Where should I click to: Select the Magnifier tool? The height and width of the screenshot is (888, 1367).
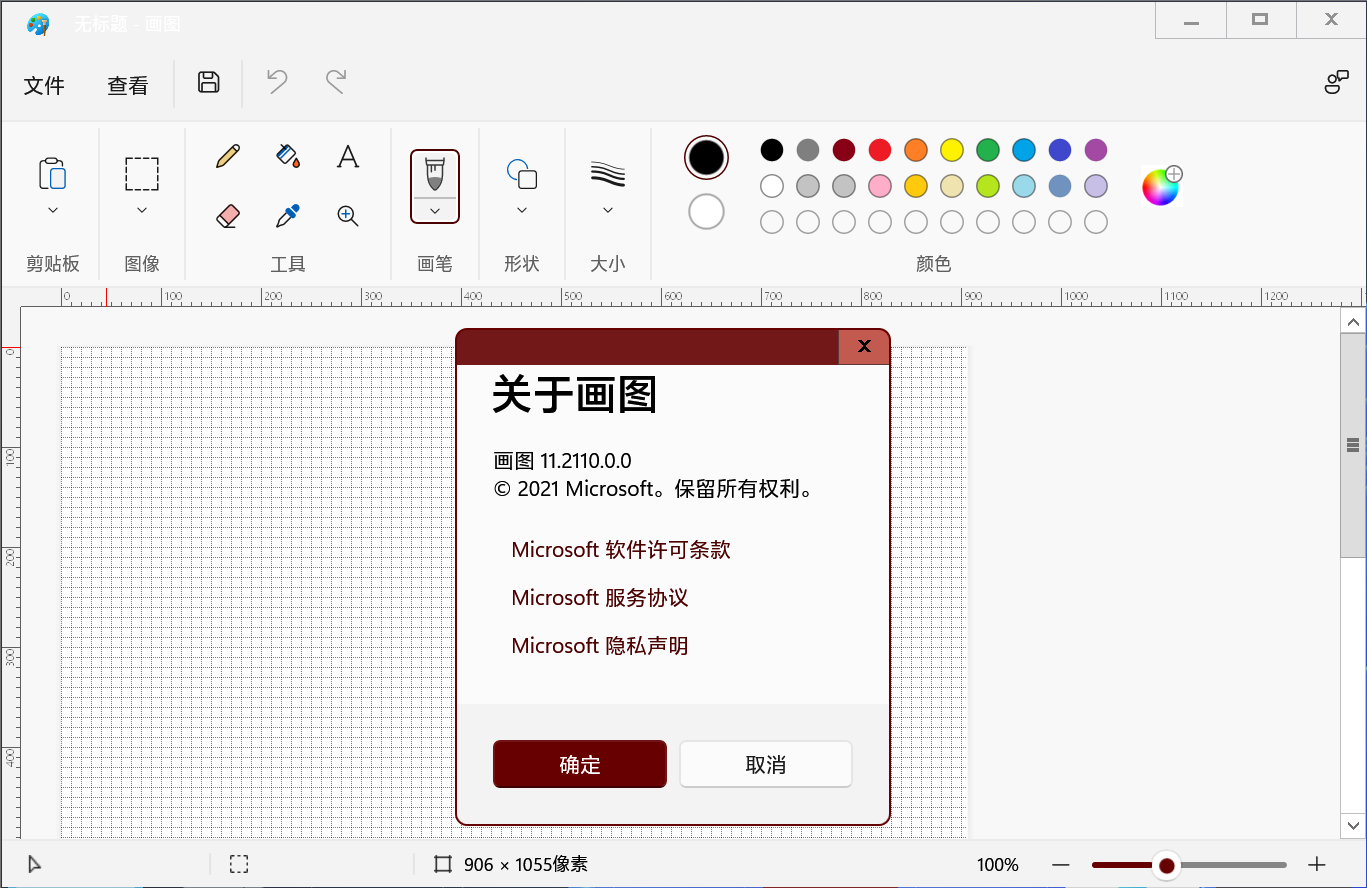[x=347, y=215]
